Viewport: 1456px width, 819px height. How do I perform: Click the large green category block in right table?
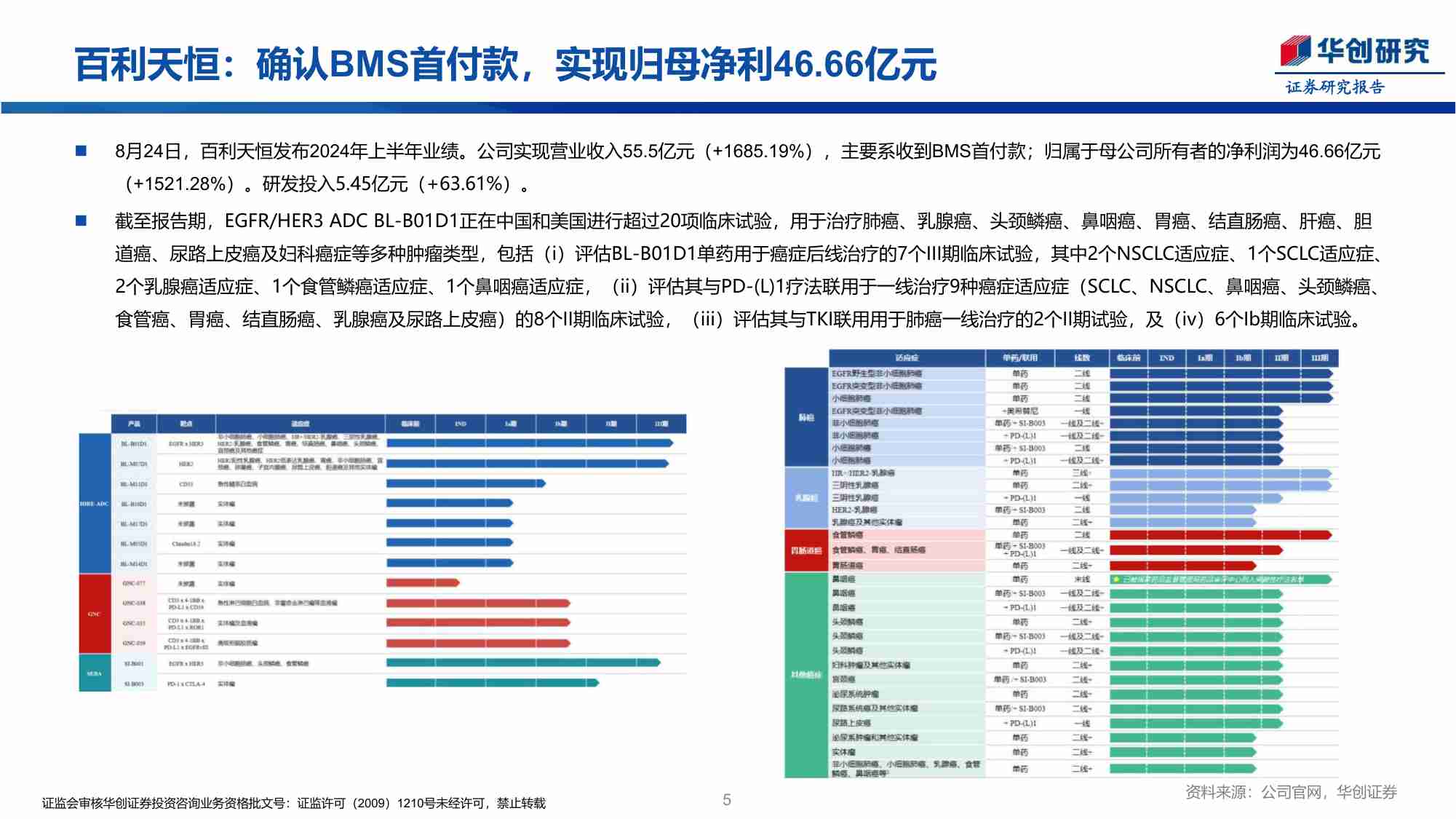tap(806, 675)
